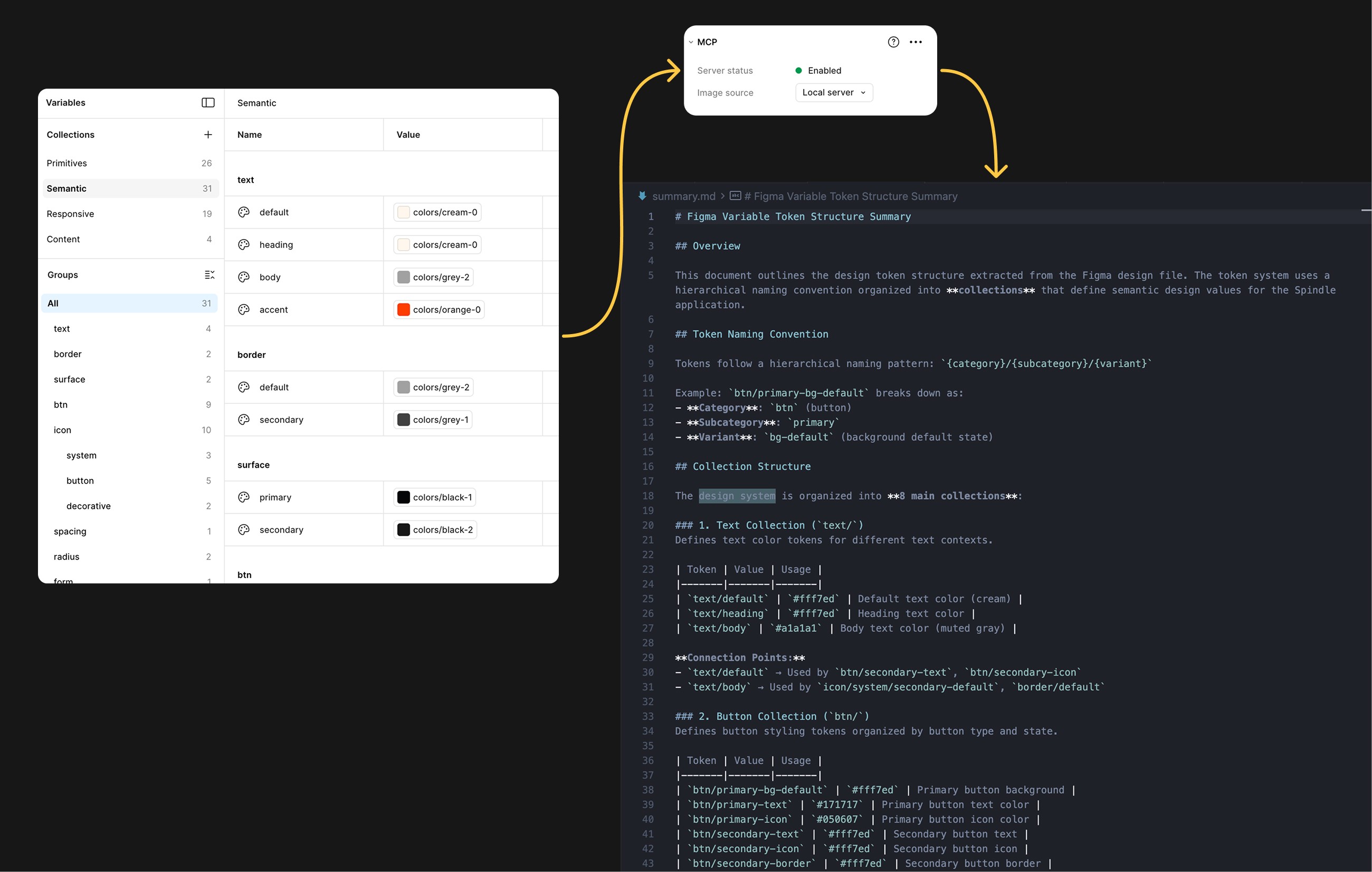Click the palette icon beside surface primary variable
The width and height of the screenshot is (1372, 872).
[243, 496]
